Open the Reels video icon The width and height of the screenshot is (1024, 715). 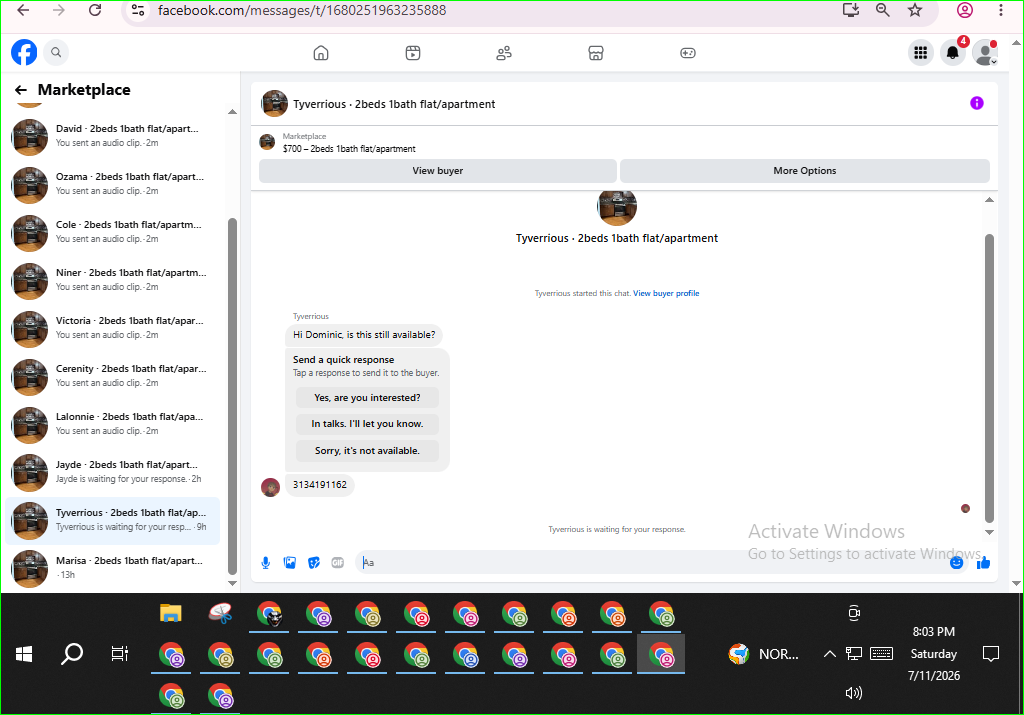pyautogui.click(x=413, y=53)
